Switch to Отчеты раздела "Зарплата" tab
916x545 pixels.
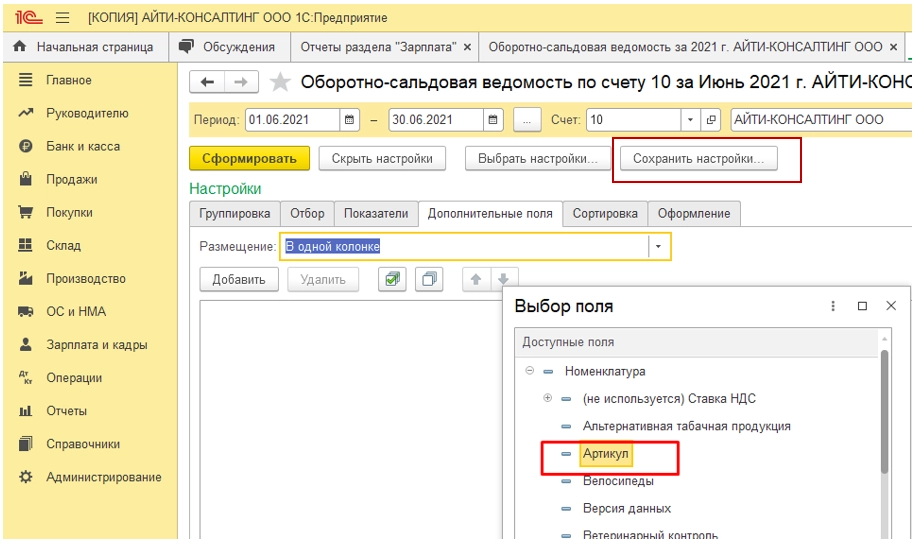pos(378,47)
